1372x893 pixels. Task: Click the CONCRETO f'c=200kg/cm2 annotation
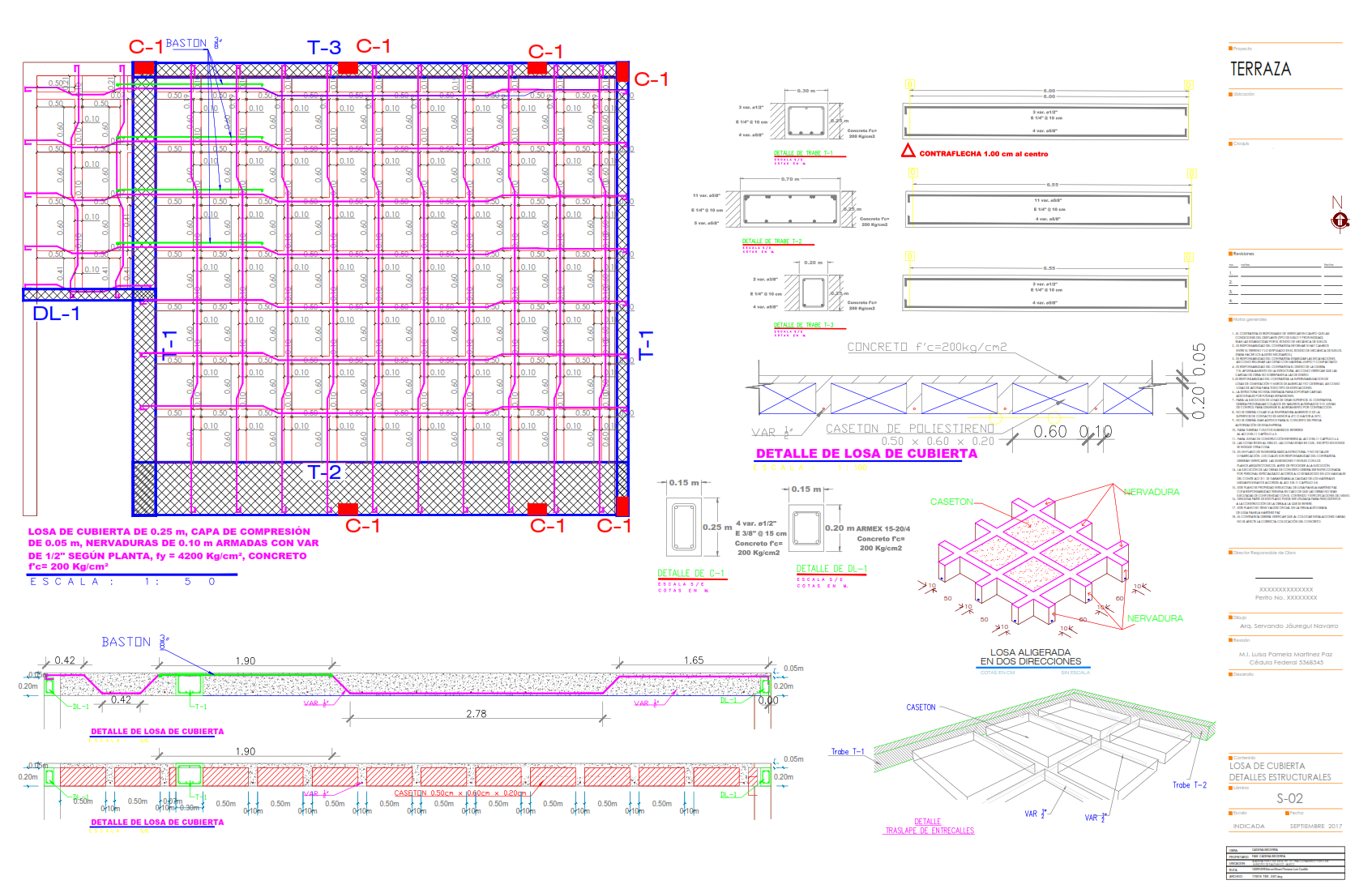click(927, 347)
